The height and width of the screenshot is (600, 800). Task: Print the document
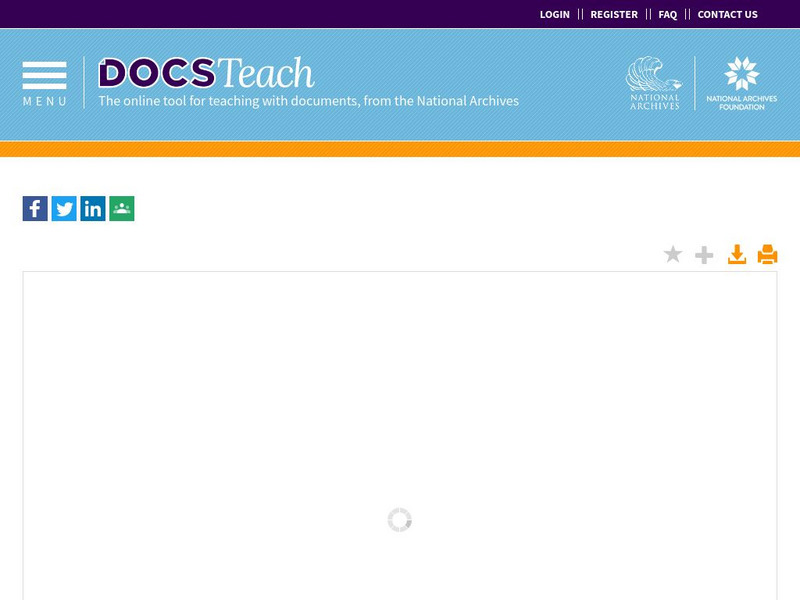pos(767,254)
